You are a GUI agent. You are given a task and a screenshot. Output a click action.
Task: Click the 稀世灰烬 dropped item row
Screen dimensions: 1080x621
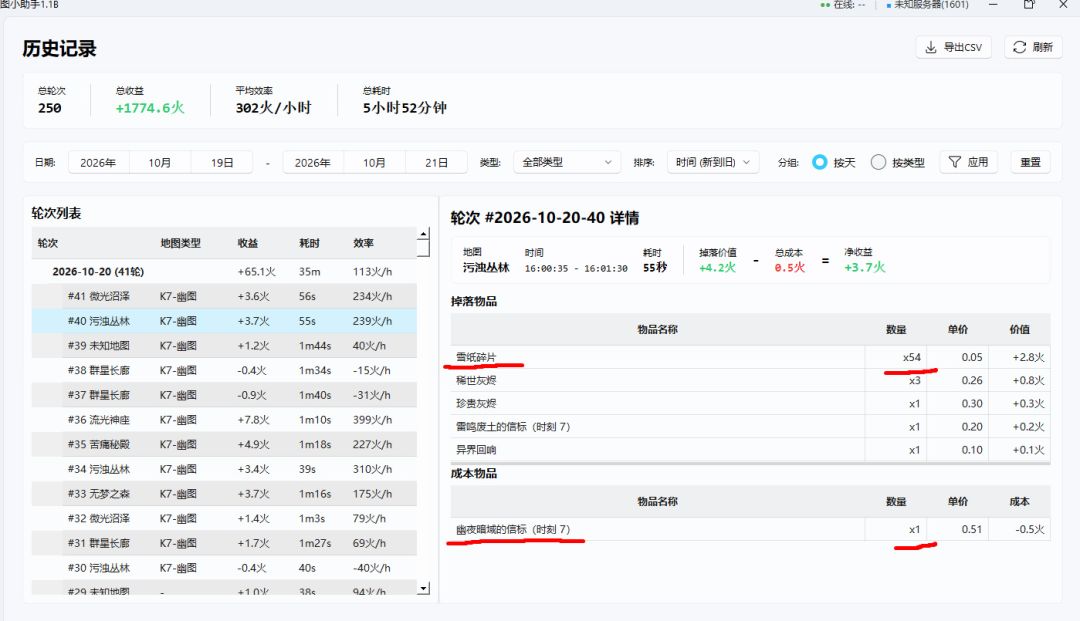(750, 380)
